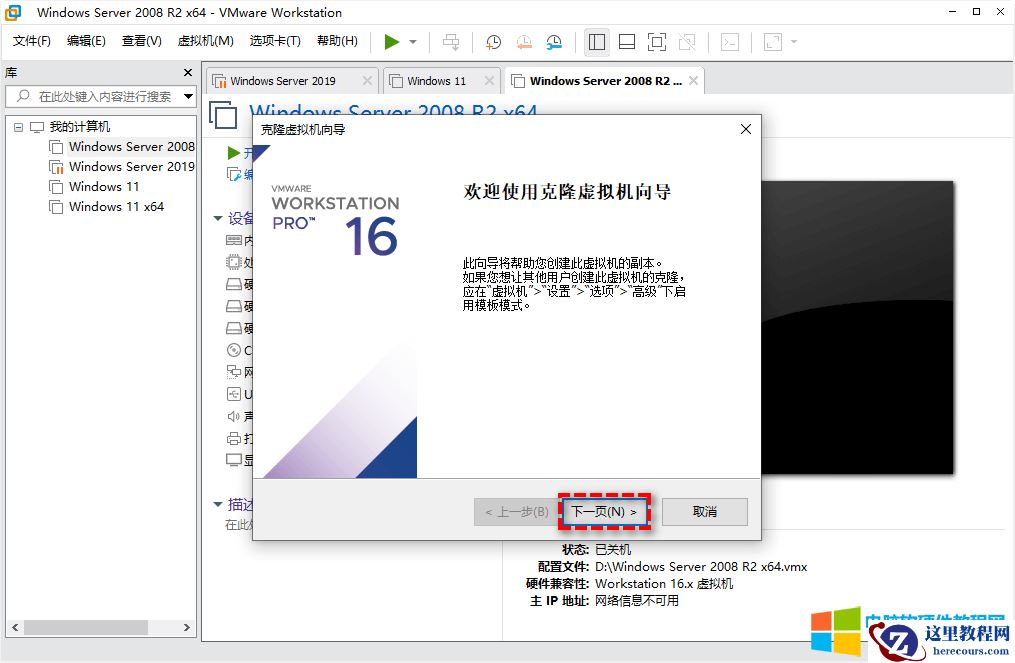Open the power options dropdown arrow
Viewport: 1015px width, 663px height.
tap(413, 42)
